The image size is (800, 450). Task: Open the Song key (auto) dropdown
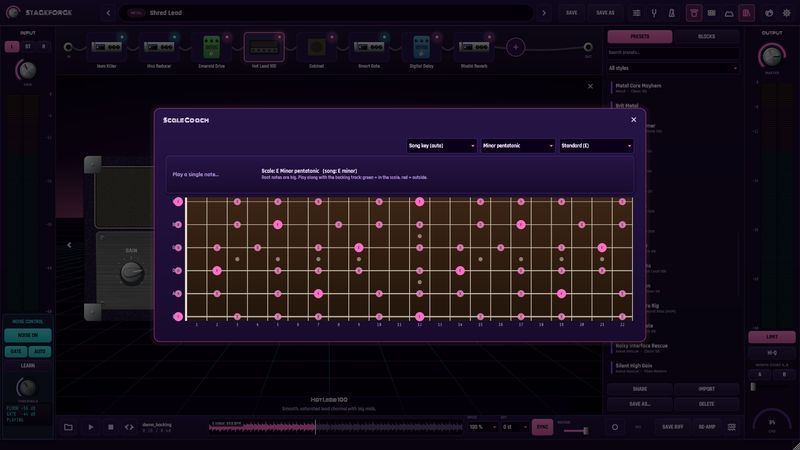click(442, 146)
